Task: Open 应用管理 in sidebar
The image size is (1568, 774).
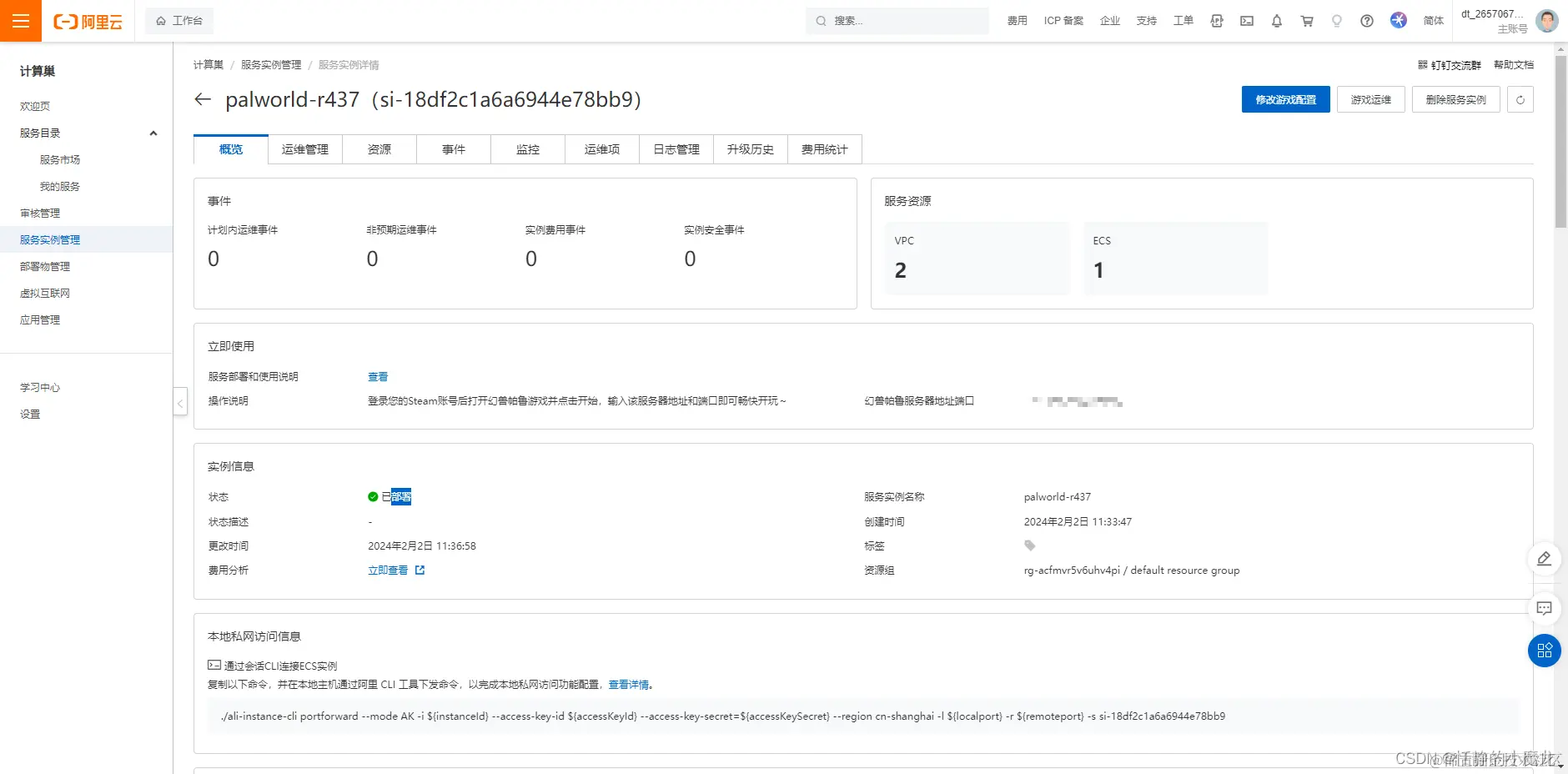Action: [x=40, y=319]
